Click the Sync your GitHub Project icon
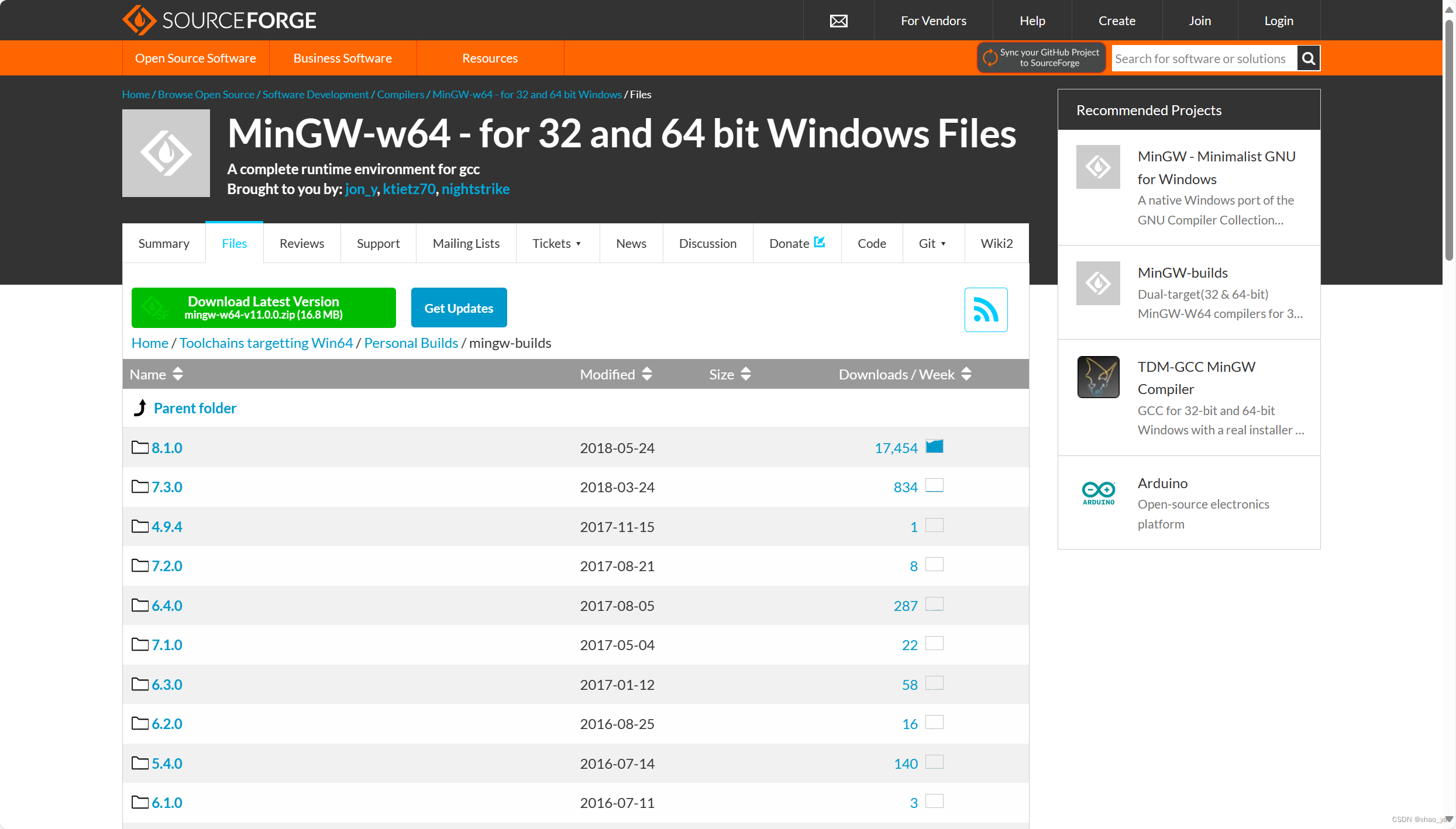 990,58
